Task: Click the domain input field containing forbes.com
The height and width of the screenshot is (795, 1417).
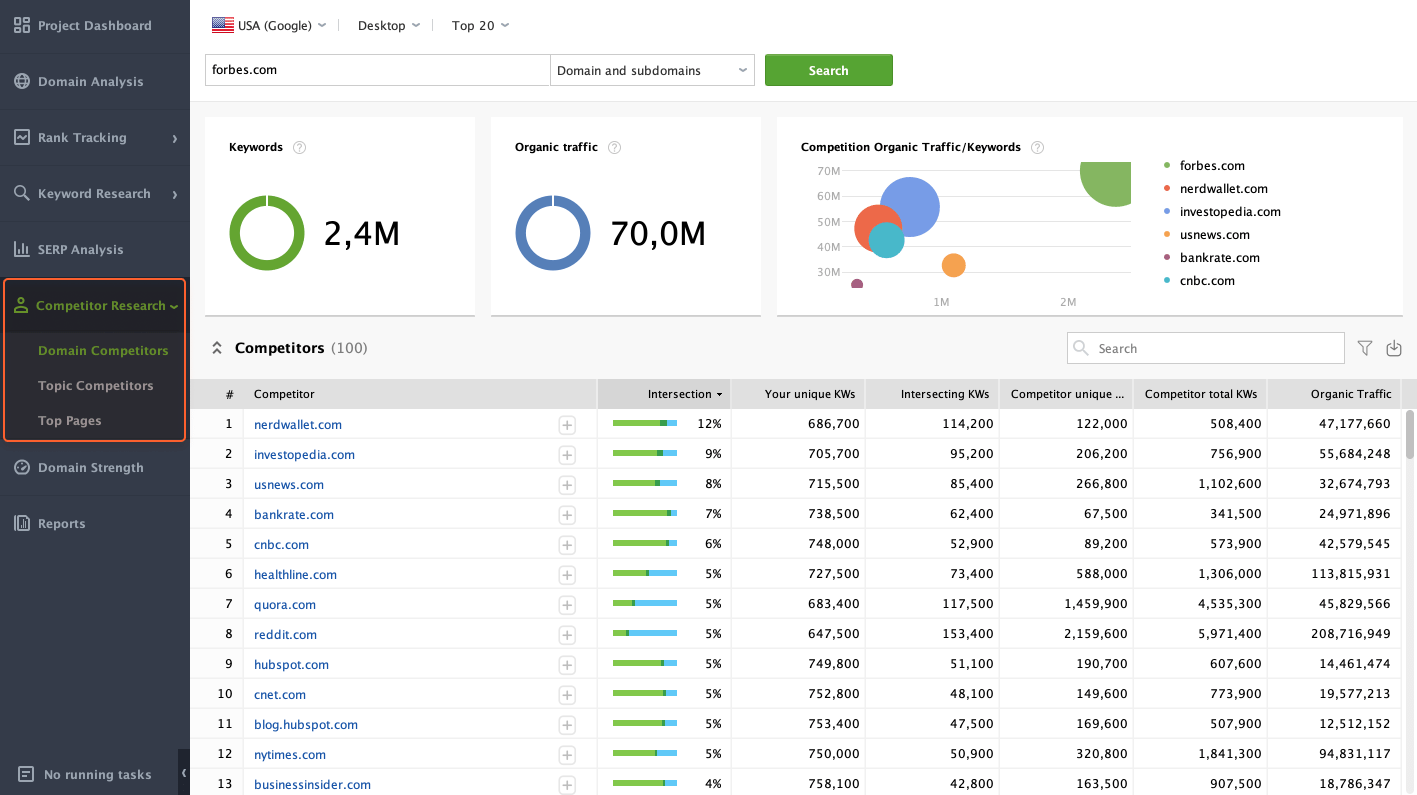Action: pos(377,70)
